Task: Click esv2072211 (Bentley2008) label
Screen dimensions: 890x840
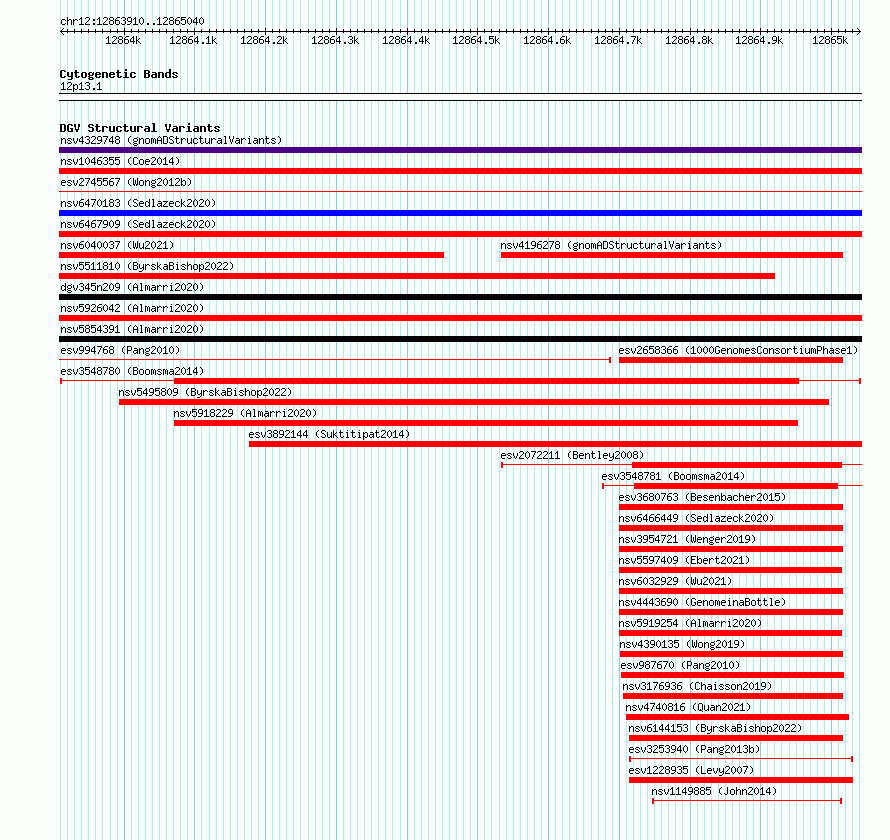Action: 572,455
